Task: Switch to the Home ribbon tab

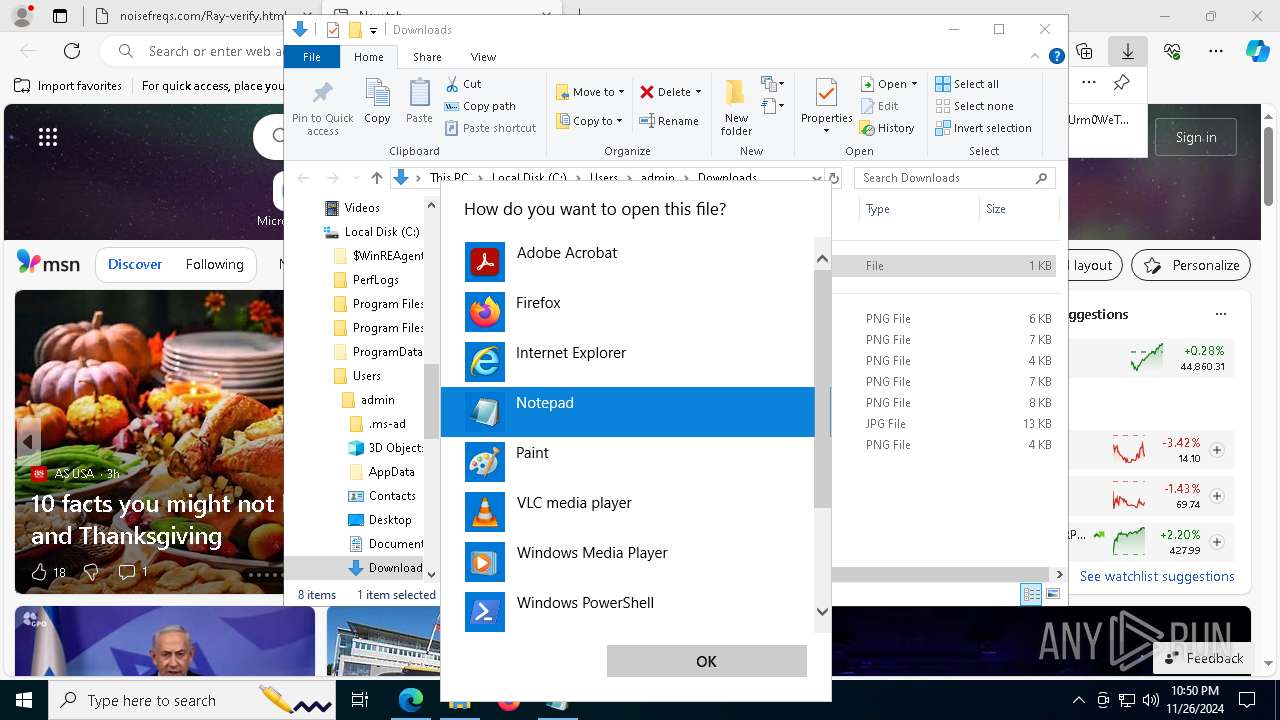Action: [x=369, y=57]
